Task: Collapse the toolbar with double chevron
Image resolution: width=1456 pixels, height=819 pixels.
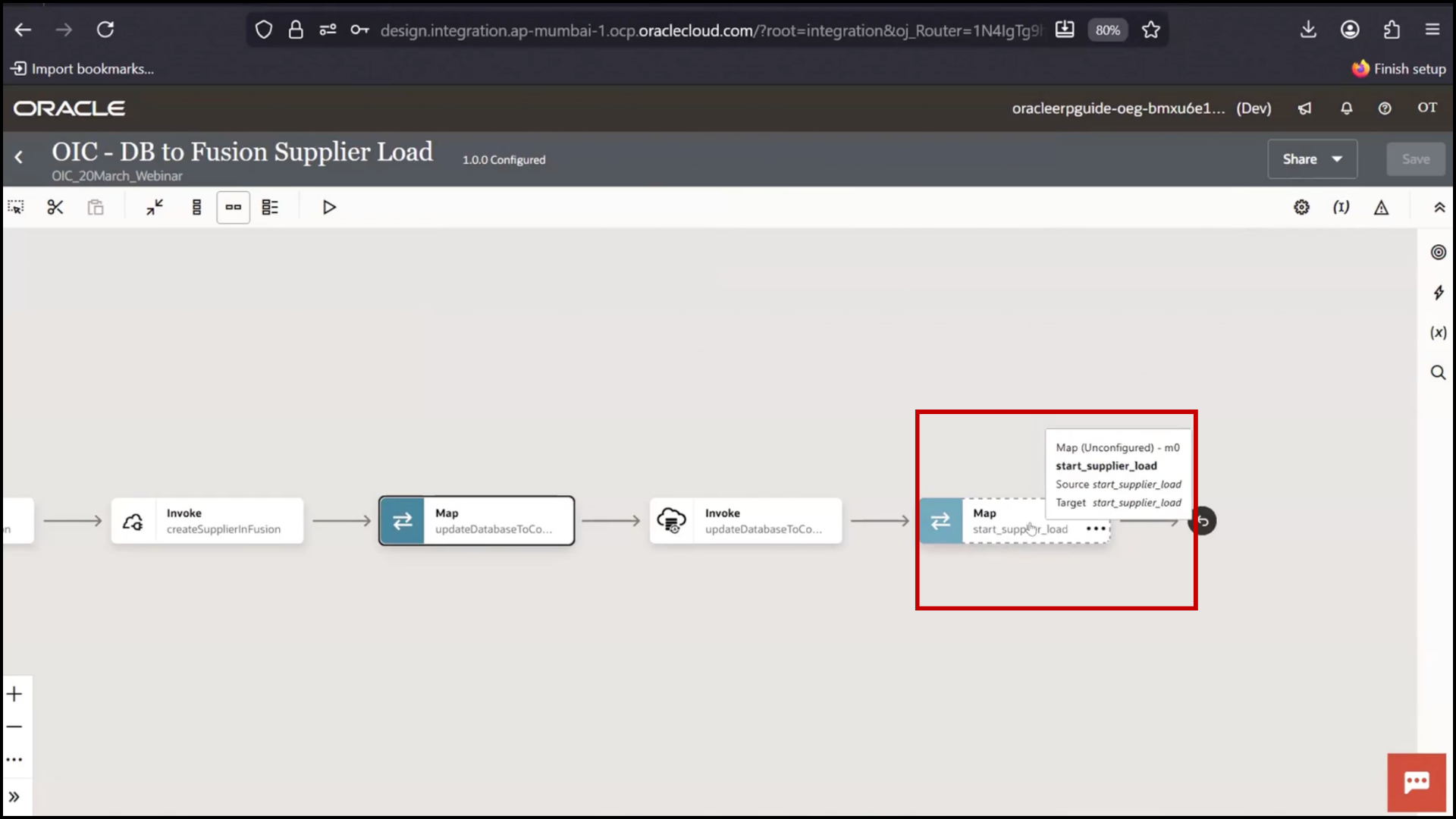Action: [x=1439, y=207]
